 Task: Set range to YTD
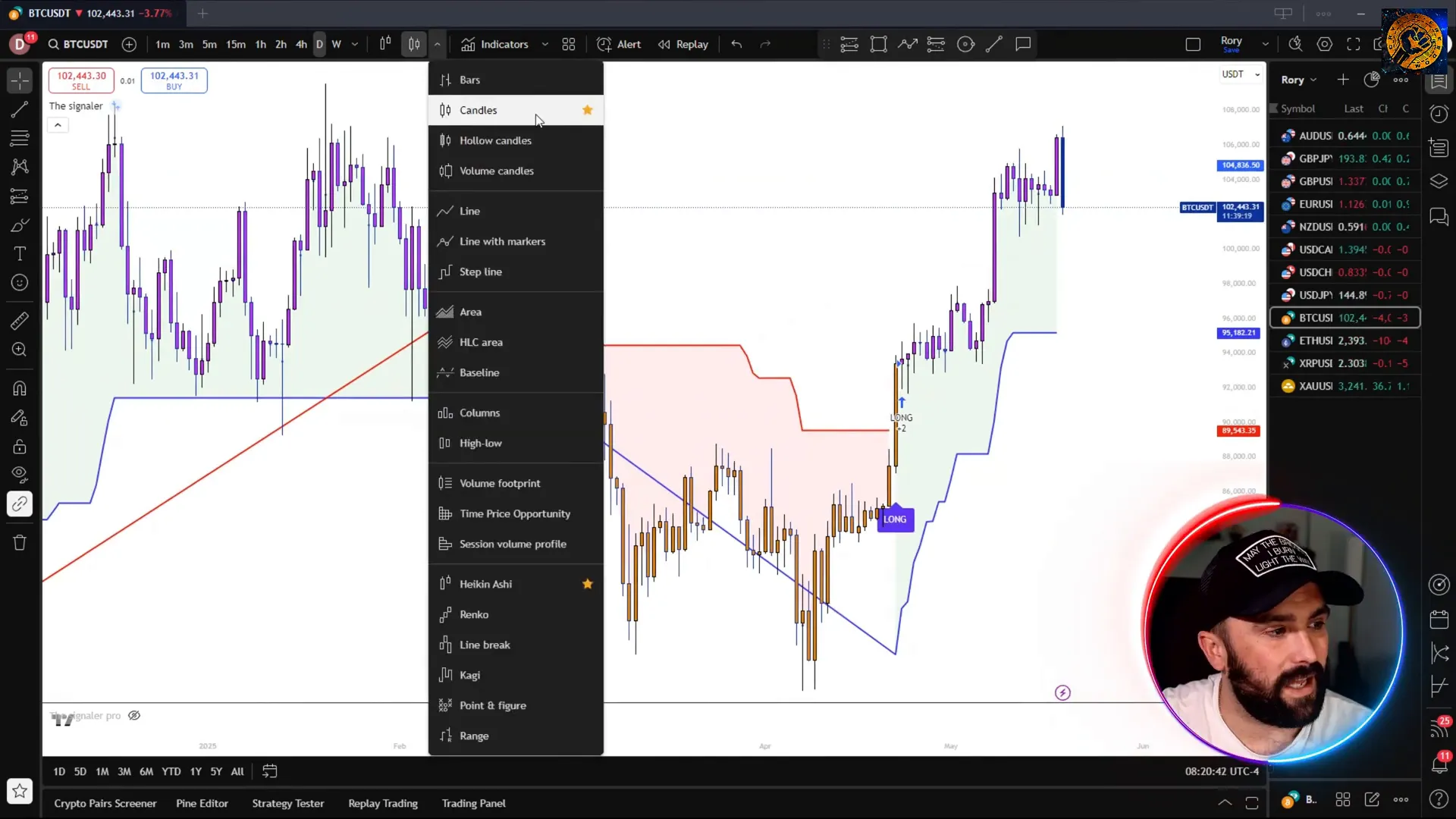pyautogui.click(x=171, y=771)
